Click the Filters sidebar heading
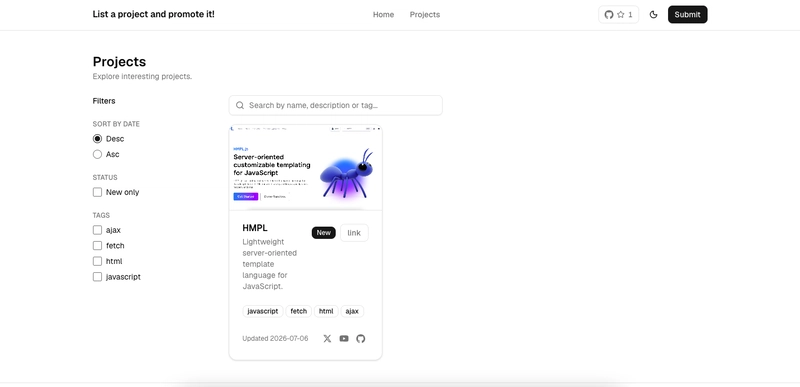This screenshot has height=387, width=800. click(104, 101)
